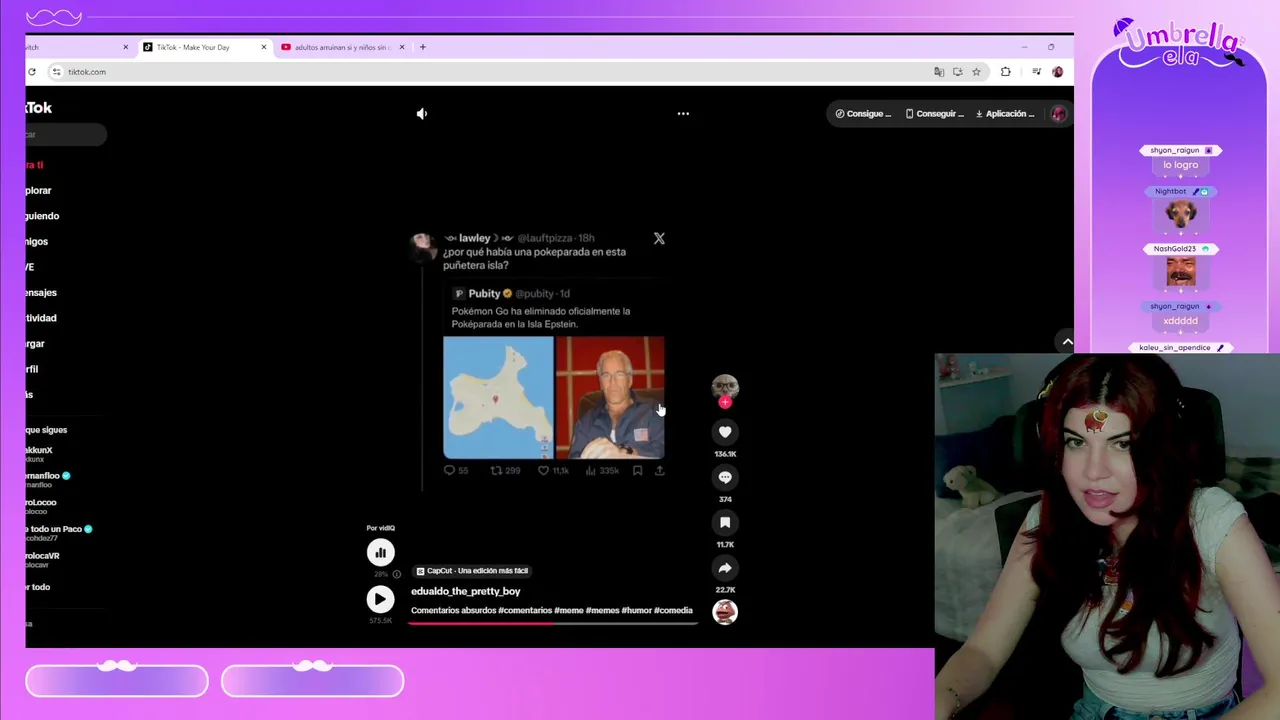Open comments via speech bubble icon
This screenshot has height=720, width=1280.
[x=725, y=477]
